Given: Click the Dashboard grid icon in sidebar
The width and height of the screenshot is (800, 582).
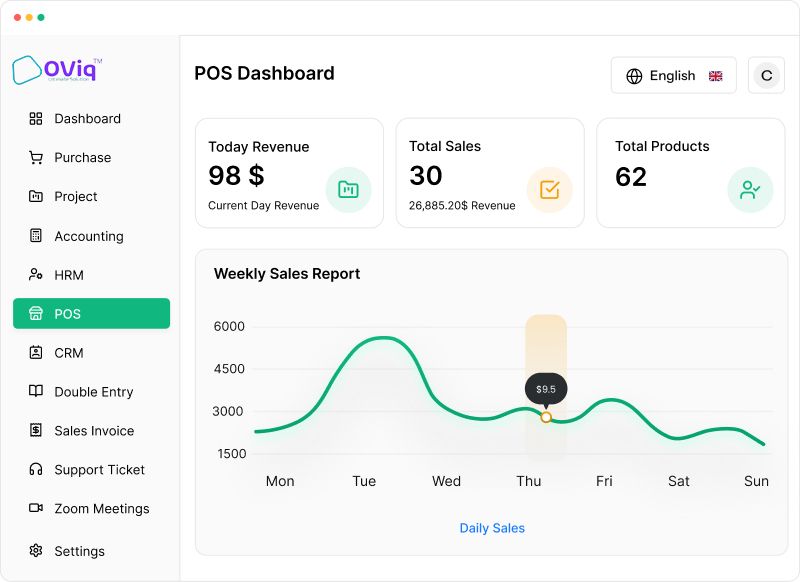Looking at the screenshot, I should coord(36,119).
